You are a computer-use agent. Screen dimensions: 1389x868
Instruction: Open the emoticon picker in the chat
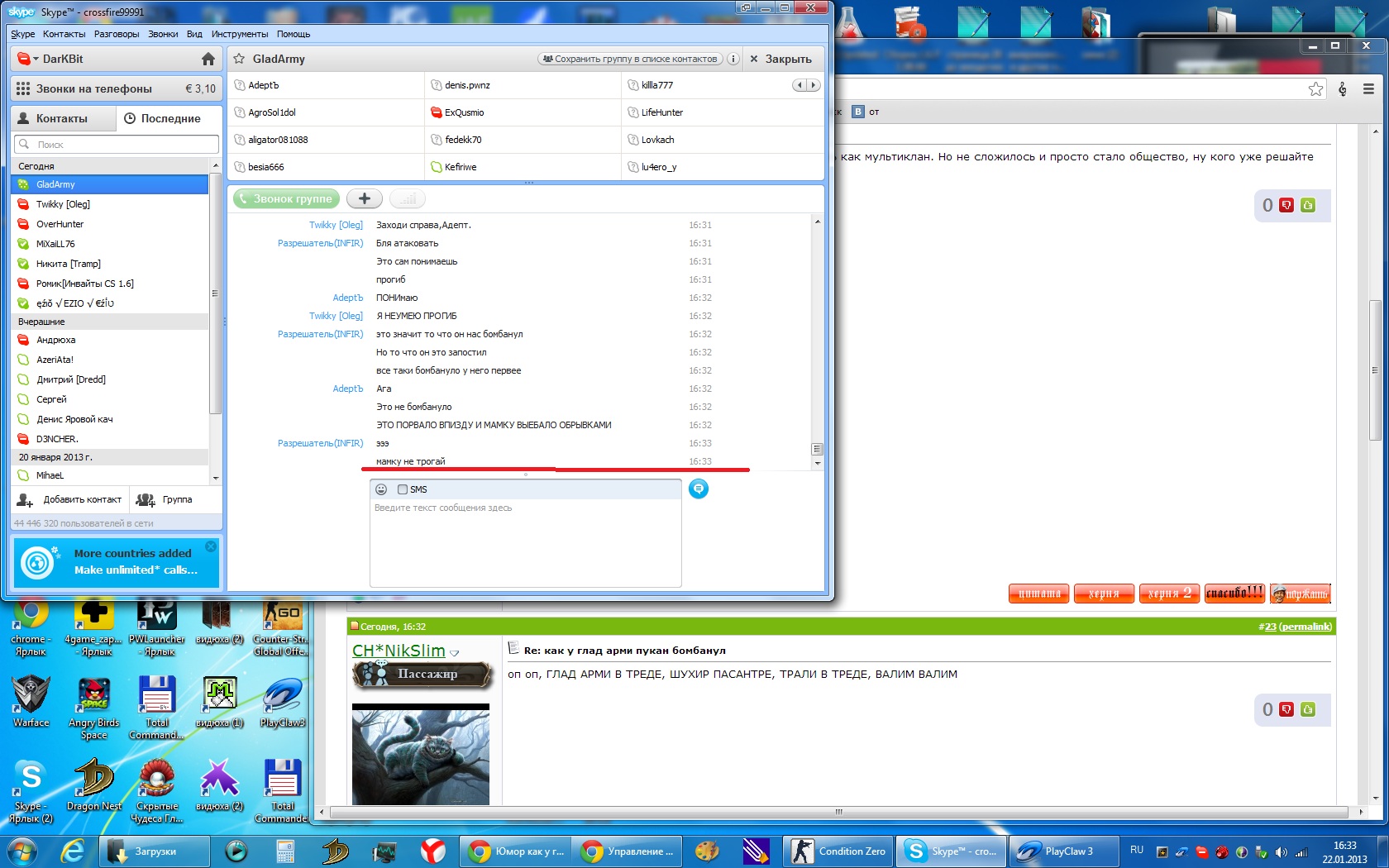(381, 489)
